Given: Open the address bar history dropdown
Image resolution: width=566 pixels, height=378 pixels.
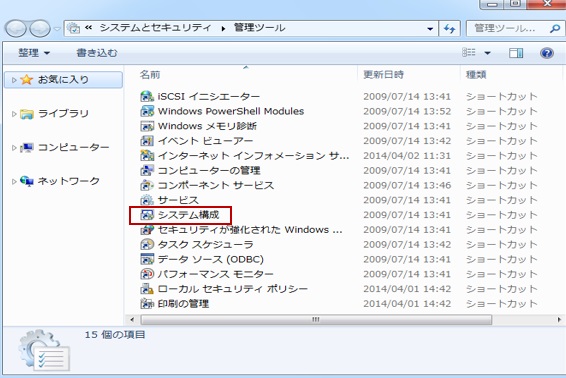Looking at the screenshot, I should pyautogui.click(x=430, y=29).
